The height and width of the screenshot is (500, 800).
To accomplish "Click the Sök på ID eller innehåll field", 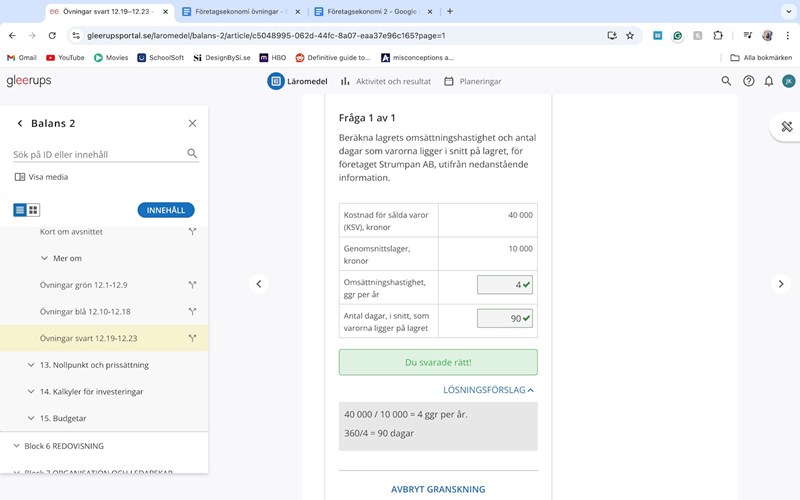I will [x=97, y=155].
